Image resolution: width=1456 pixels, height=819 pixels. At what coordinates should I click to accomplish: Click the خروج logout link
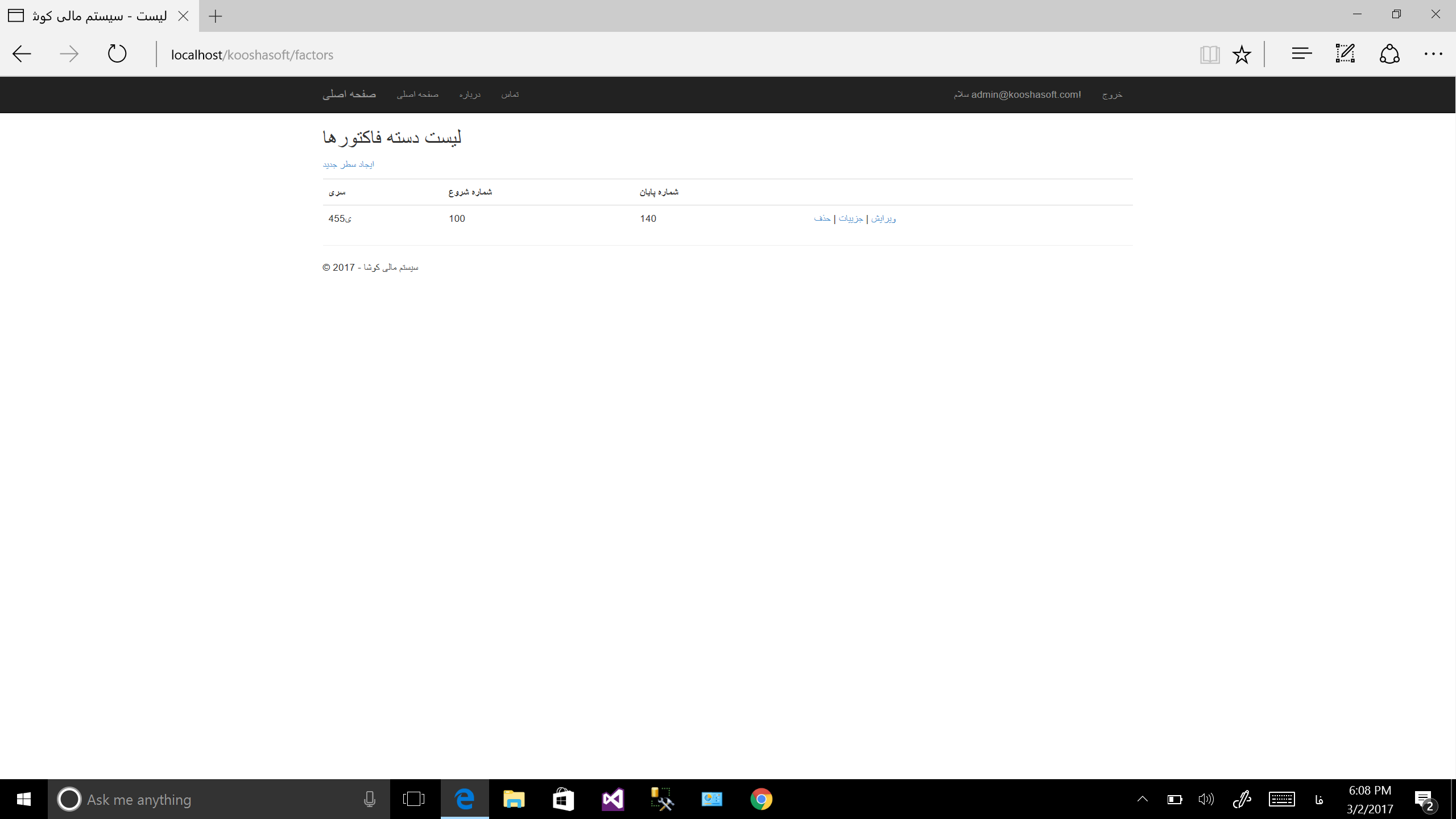1112,94
